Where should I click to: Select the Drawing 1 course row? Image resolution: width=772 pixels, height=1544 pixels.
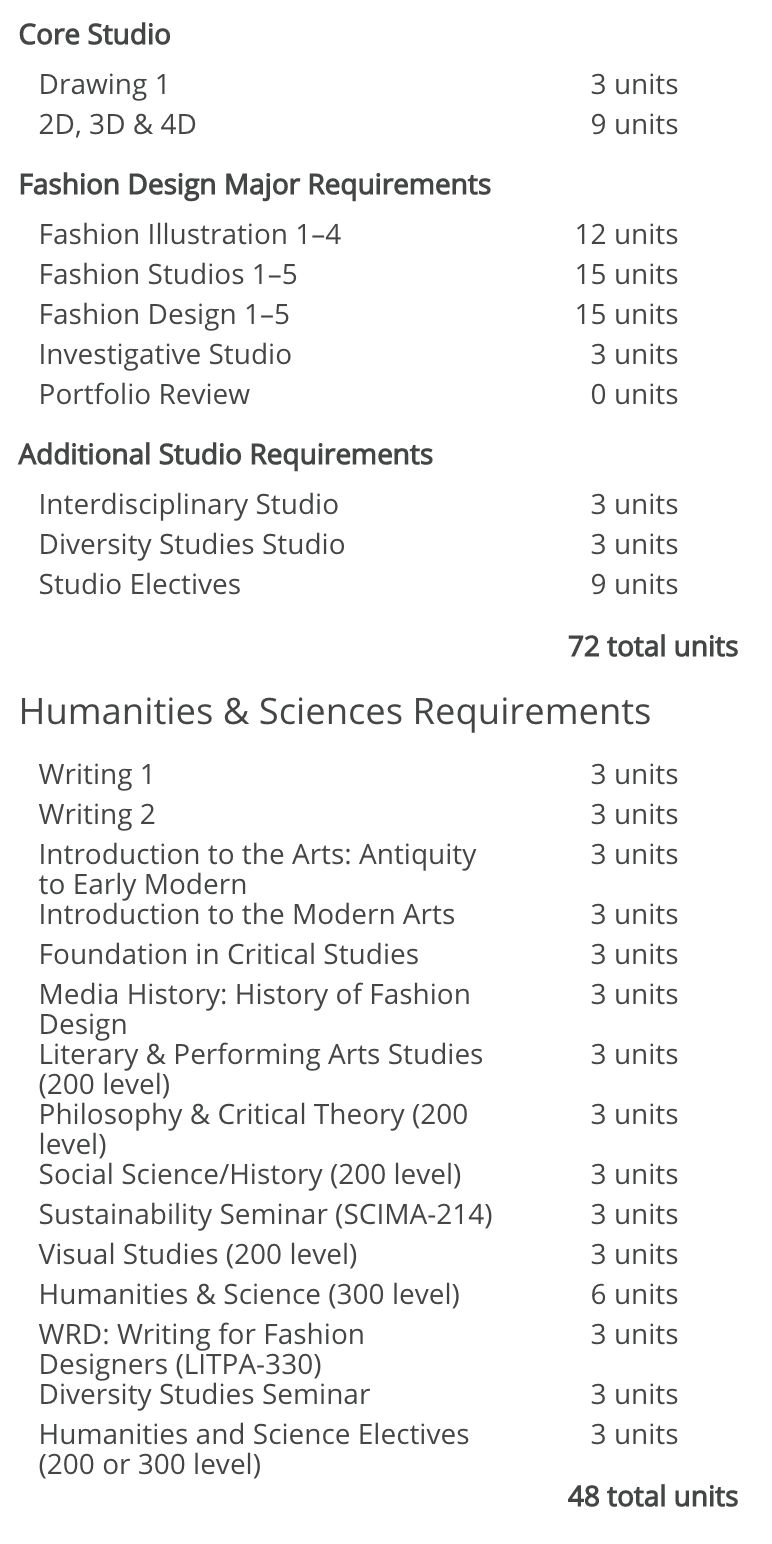point(358,85)
